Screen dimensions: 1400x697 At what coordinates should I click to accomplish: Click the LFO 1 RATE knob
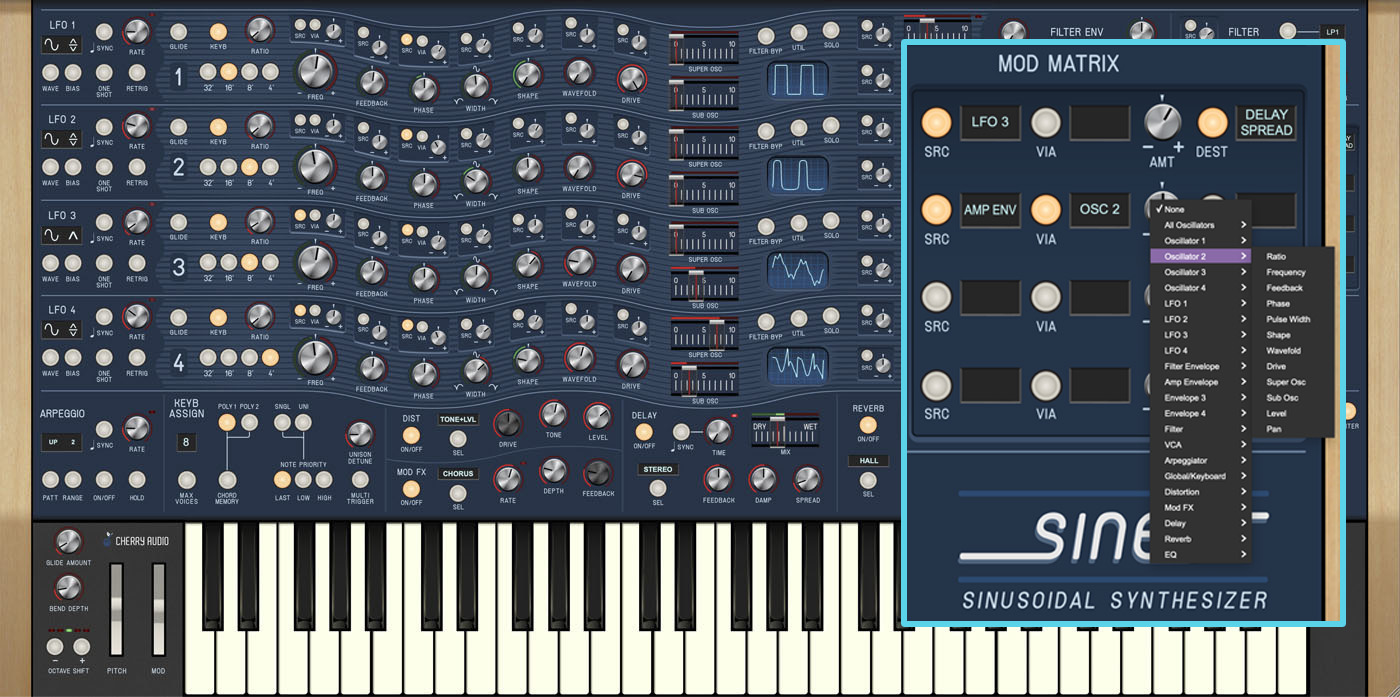[x=136, y=31]
